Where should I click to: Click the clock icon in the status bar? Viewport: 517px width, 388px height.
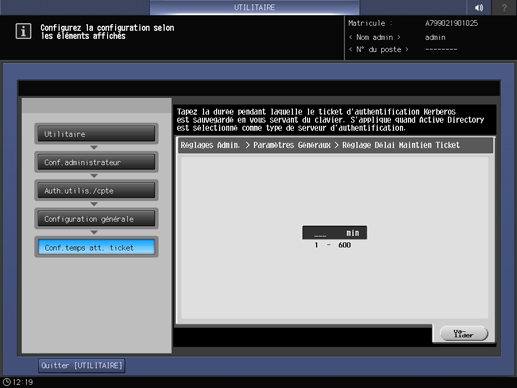pyautogui.click(x=7, y=382)
